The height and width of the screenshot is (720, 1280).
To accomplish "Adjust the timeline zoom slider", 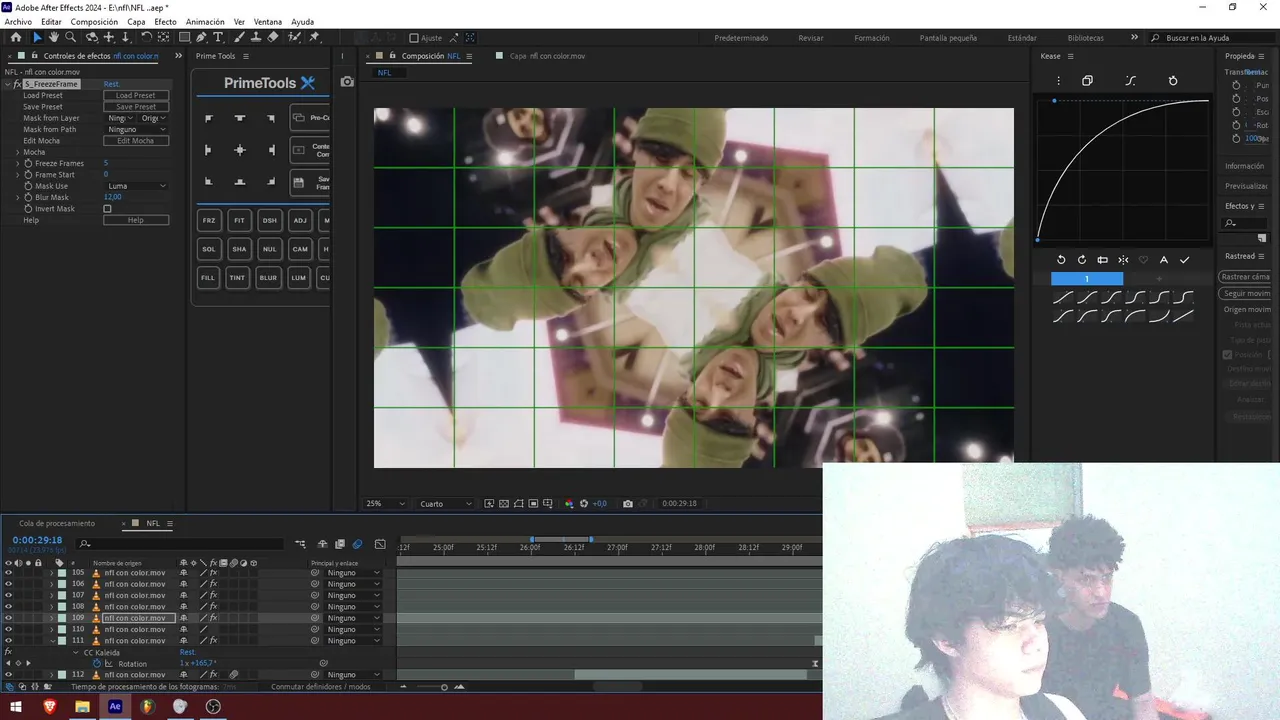I will (x=444, y=687).
